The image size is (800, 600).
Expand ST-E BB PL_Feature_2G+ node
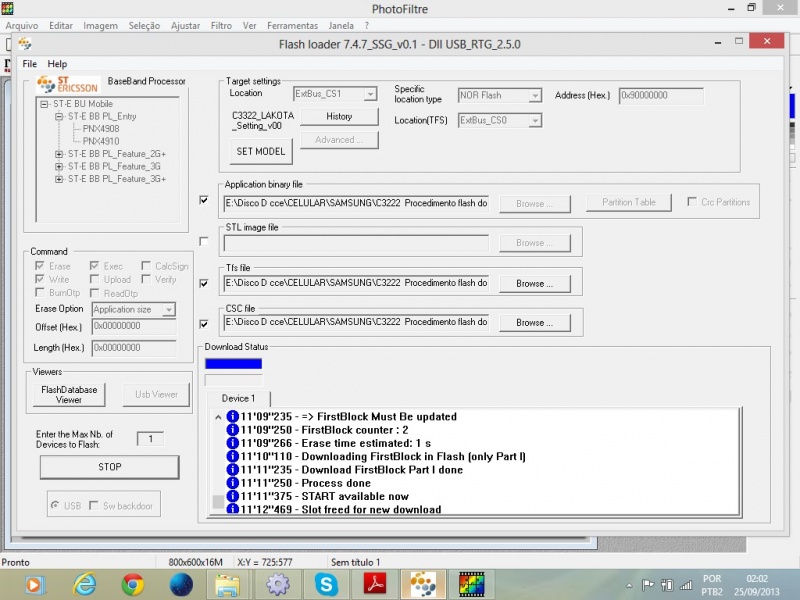click(x=59, y=154)
